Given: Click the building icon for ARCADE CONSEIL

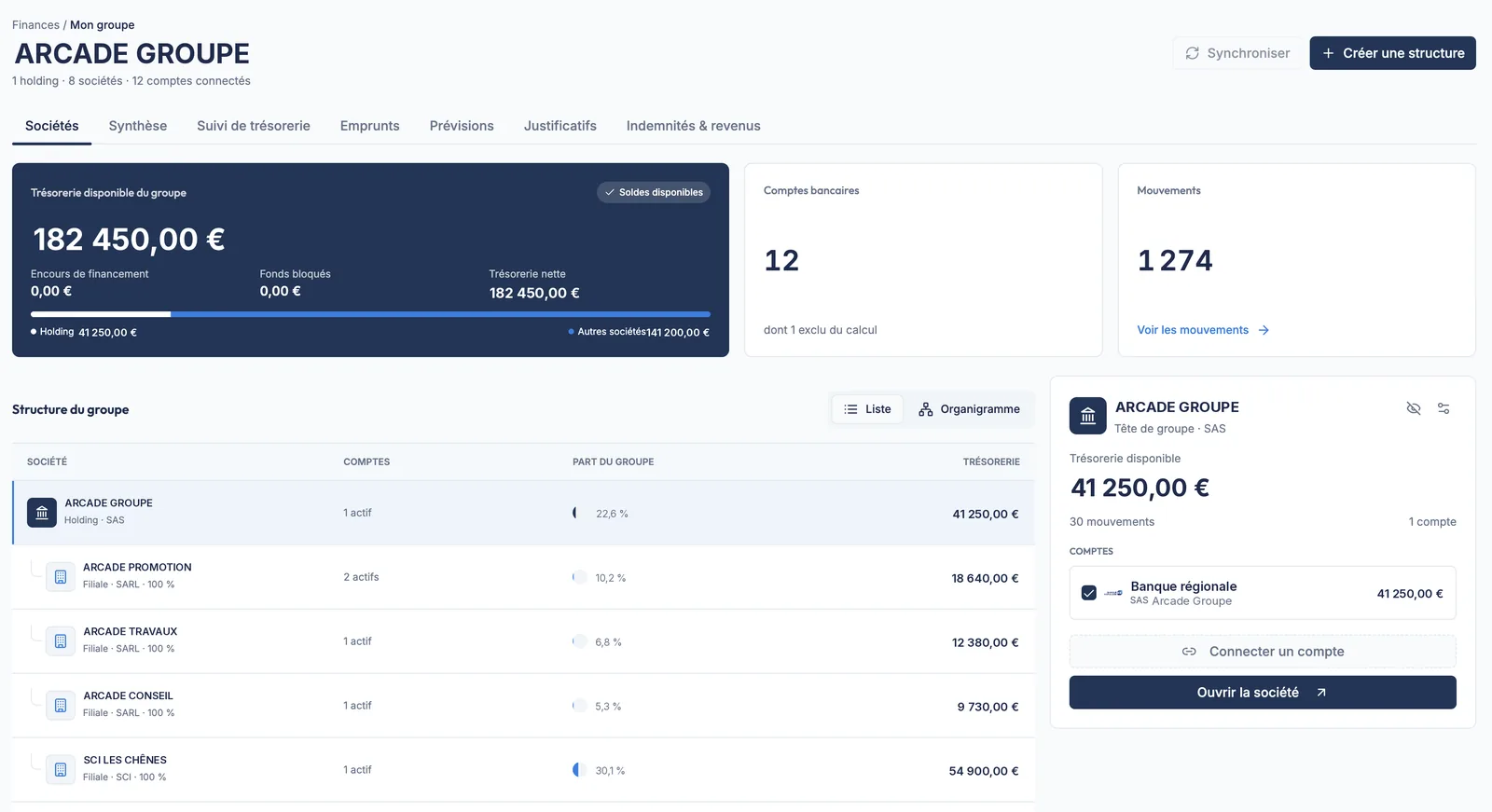Looking at the screenshot, I should [x=61, y=706].
